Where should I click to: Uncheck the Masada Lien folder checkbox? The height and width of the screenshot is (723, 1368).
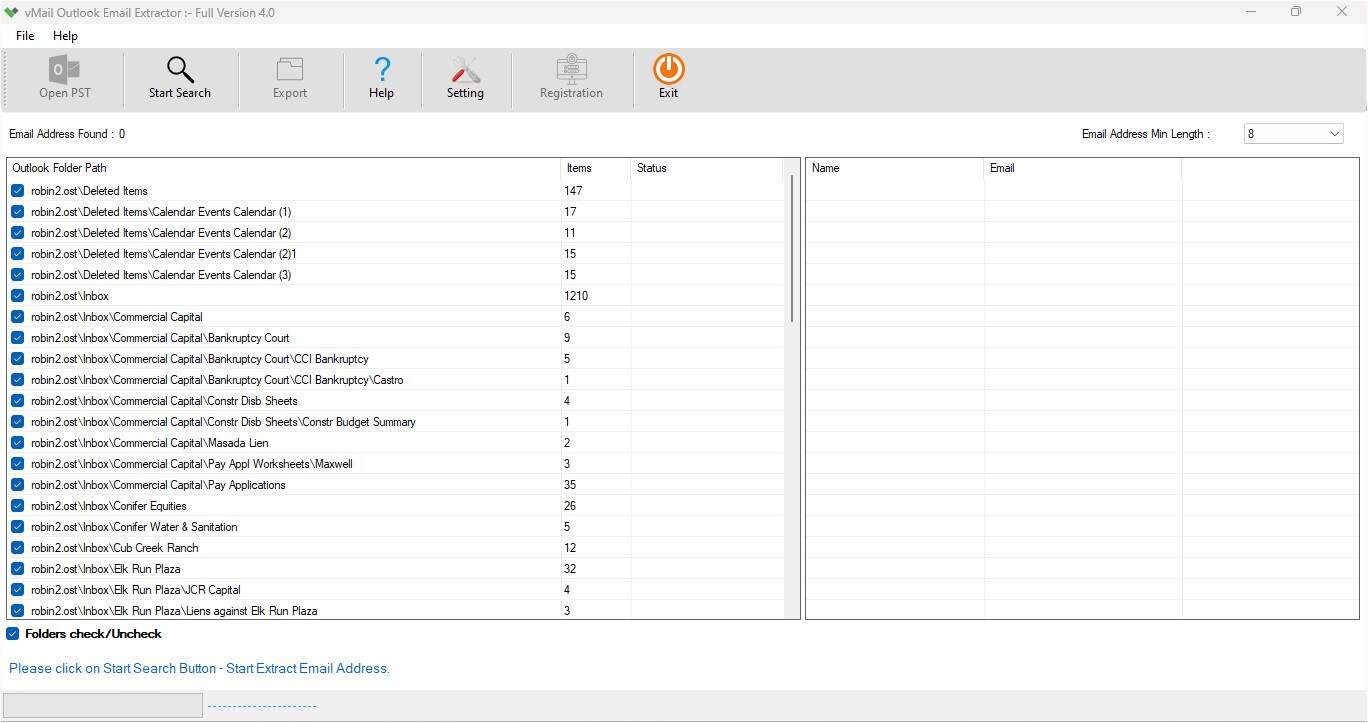18,443
